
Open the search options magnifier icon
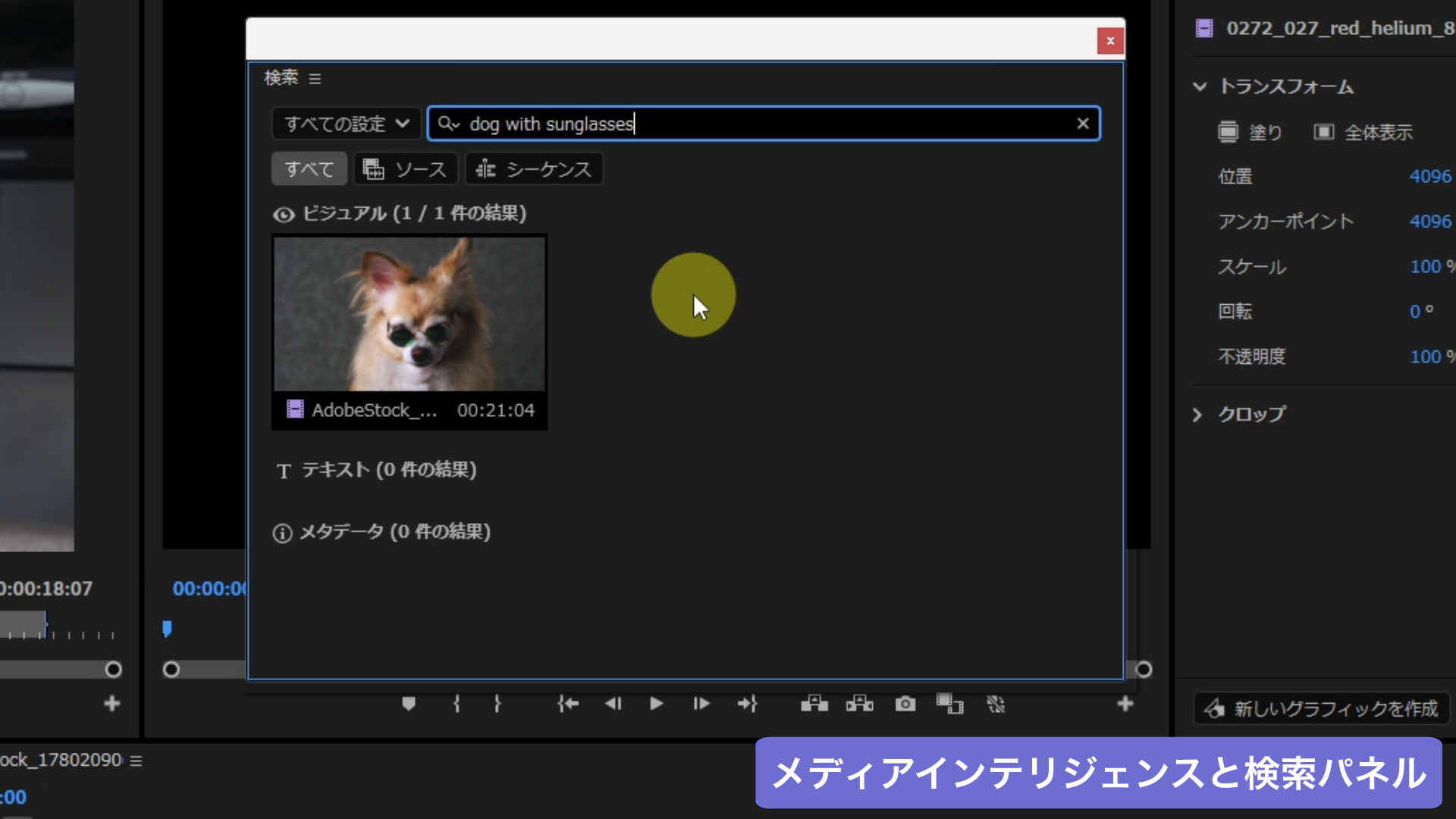[x=448, y=124]
